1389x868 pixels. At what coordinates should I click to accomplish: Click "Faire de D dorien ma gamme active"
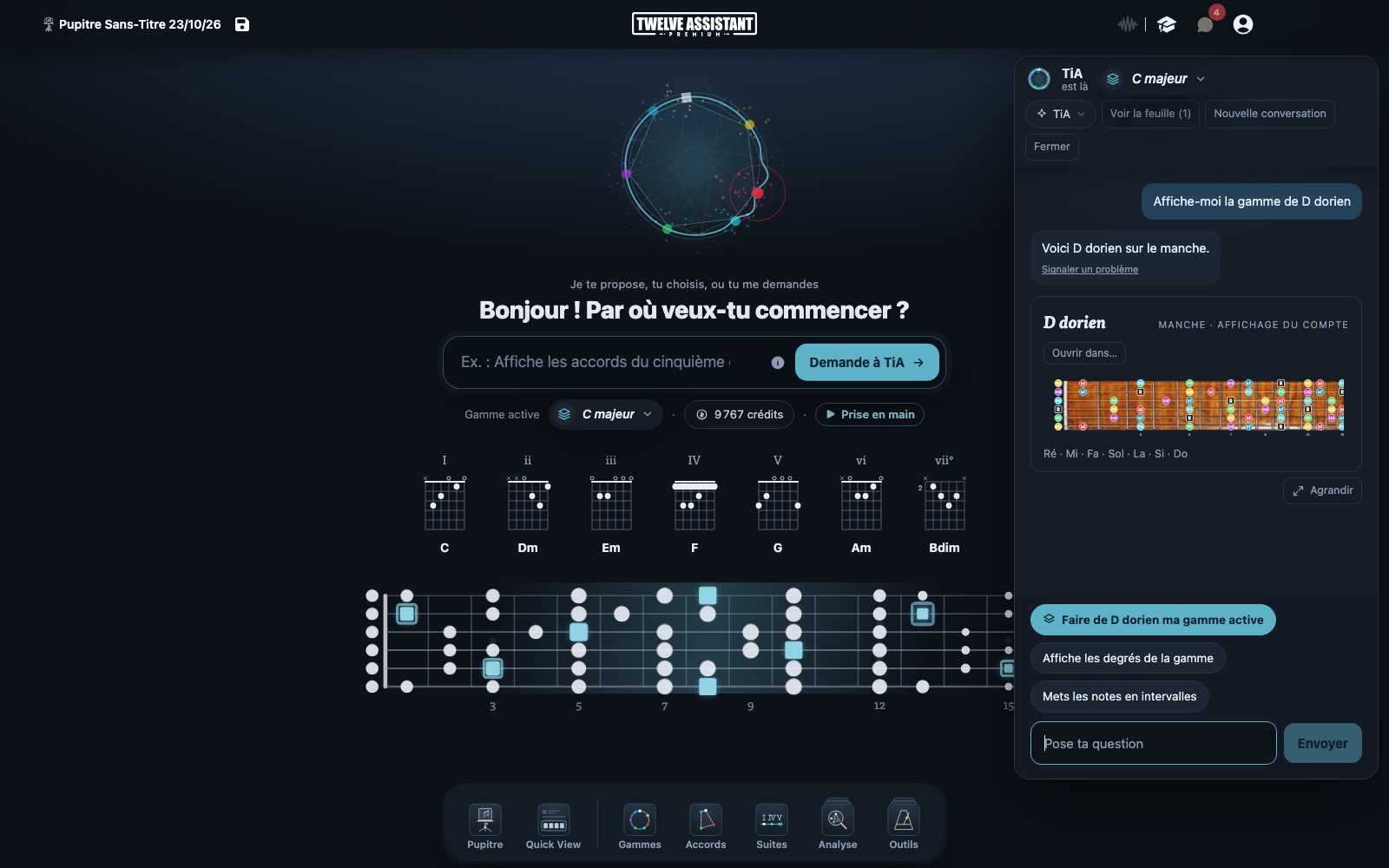1153,620
